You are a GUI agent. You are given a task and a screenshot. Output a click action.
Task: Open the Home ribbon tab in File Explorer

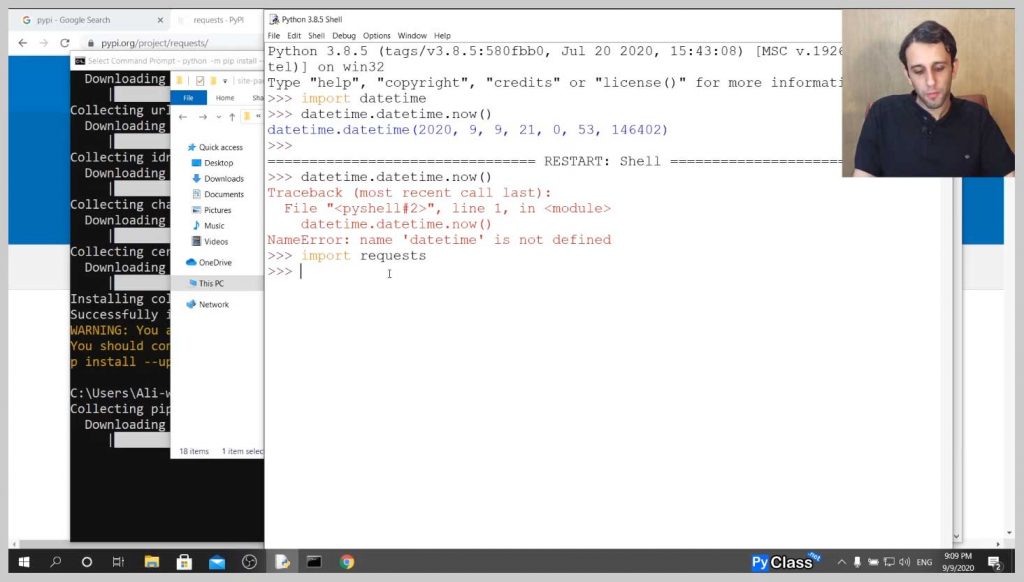[x=225, y=98]
